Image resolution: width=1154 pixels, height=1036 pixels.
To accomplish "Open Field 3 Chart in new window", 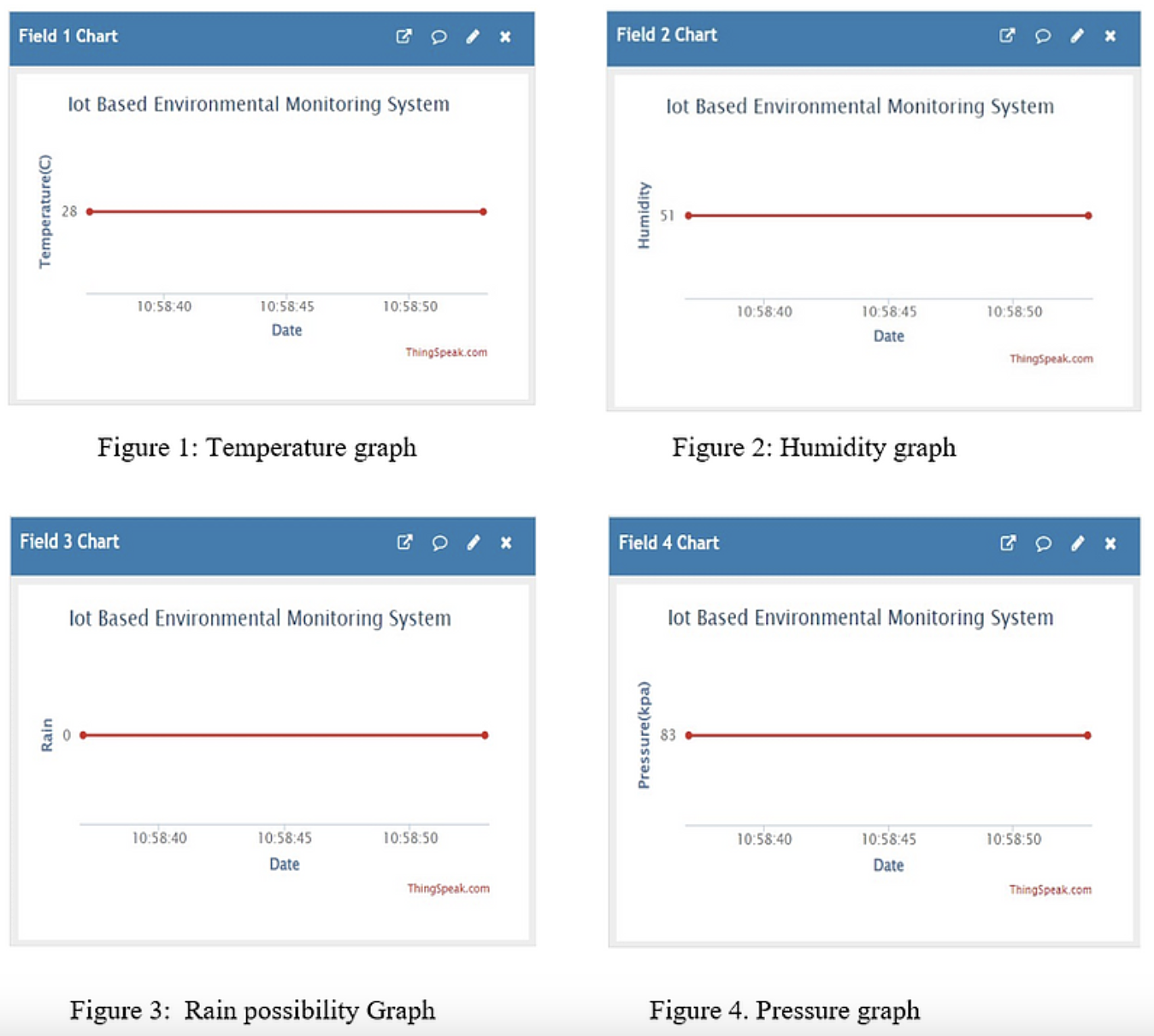I will click(x=405, y=543).
